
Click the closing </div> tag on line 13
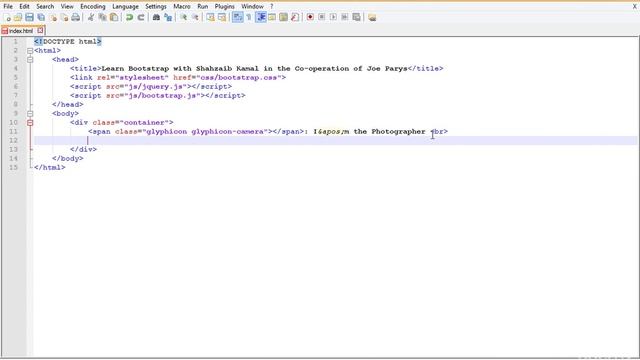(83, 149)
